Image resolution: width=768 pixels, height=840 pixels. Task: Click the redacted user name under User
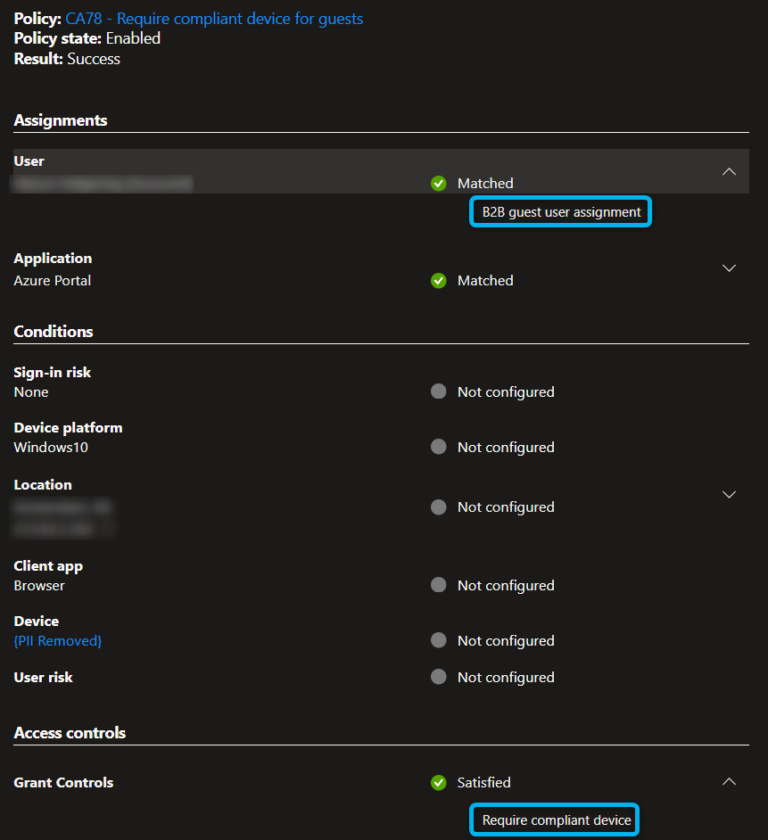pyautogui.click(x=102, y=183)
